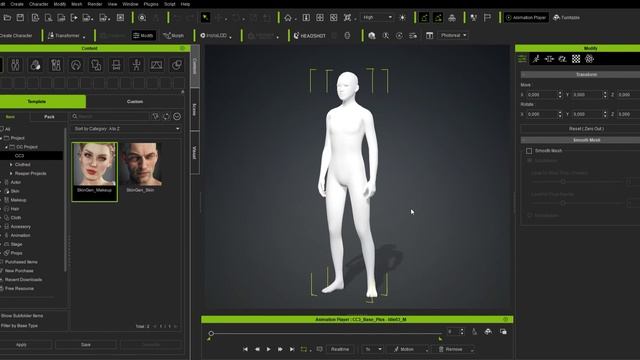Image resolution: width=640 pixels, height=360 pixels.
Task: Step to the previous frame
Action: pos(257,349)
